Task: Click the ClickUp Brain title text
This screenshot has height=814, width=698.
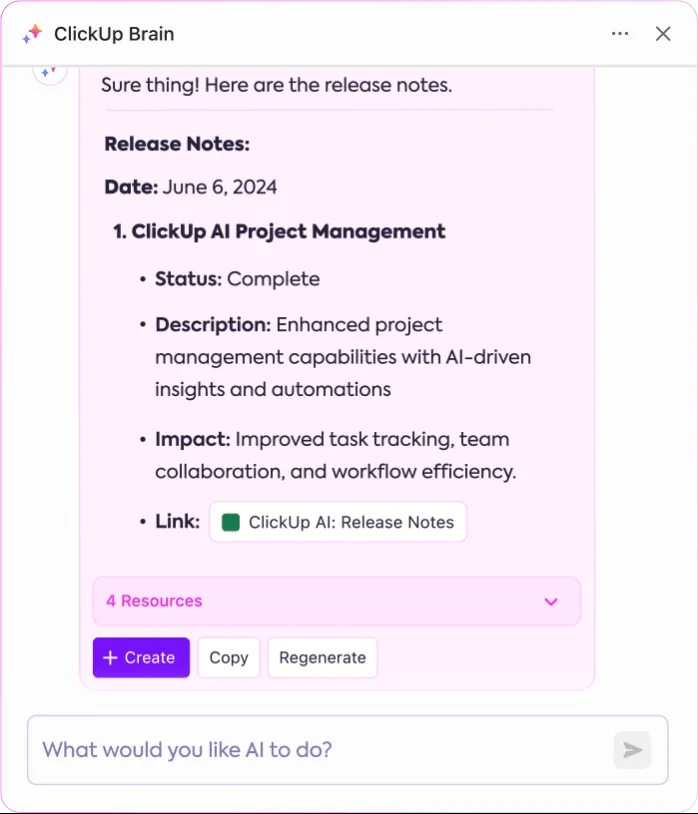Action: [114, 34]
